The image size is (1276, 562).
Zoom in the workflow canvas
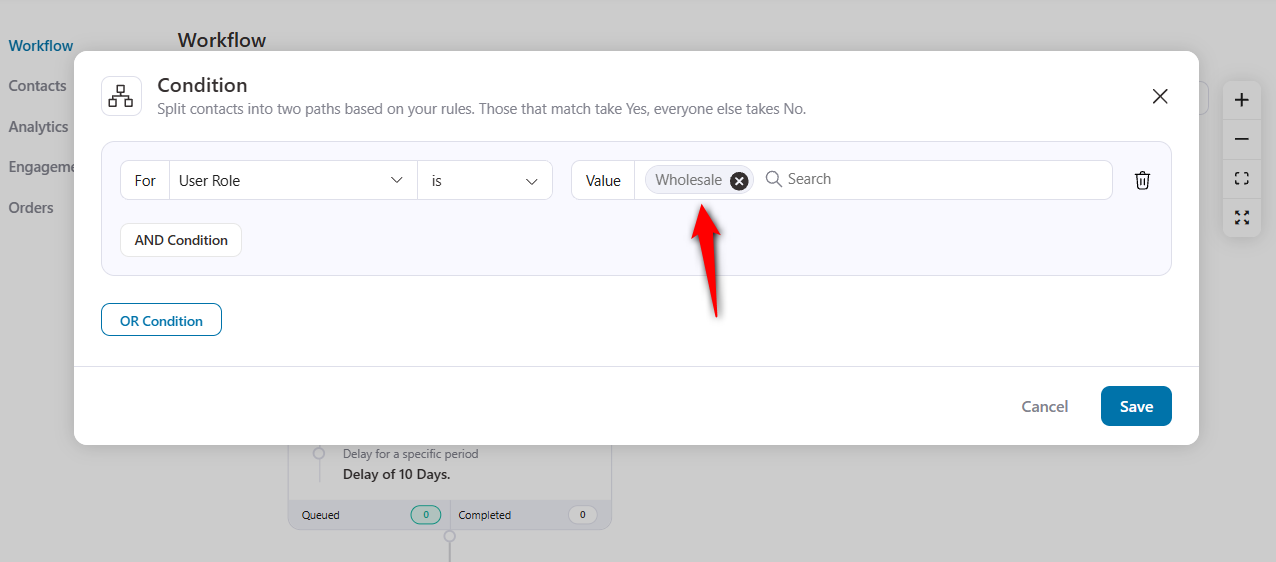[x=1241, y=100]
